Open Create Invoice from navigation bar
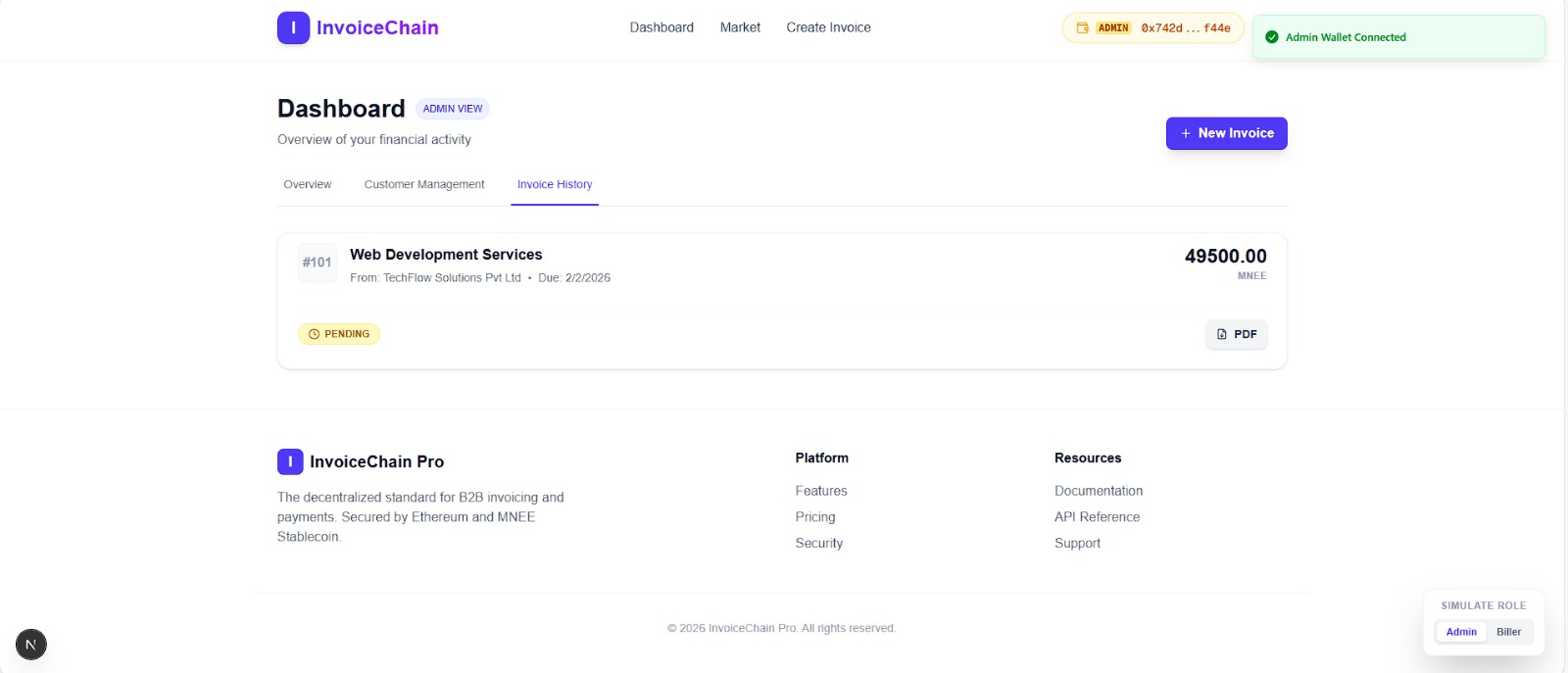The height and width of the screenshot is (673, 1568). (828, 27)
